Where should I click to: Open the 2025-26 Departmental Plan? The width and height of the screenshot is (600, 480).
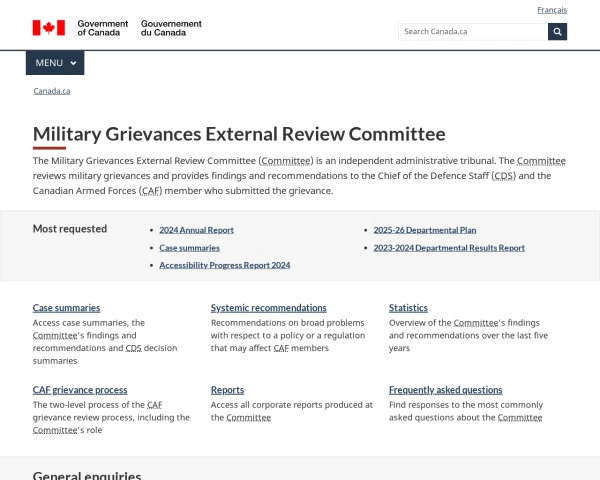424,230
